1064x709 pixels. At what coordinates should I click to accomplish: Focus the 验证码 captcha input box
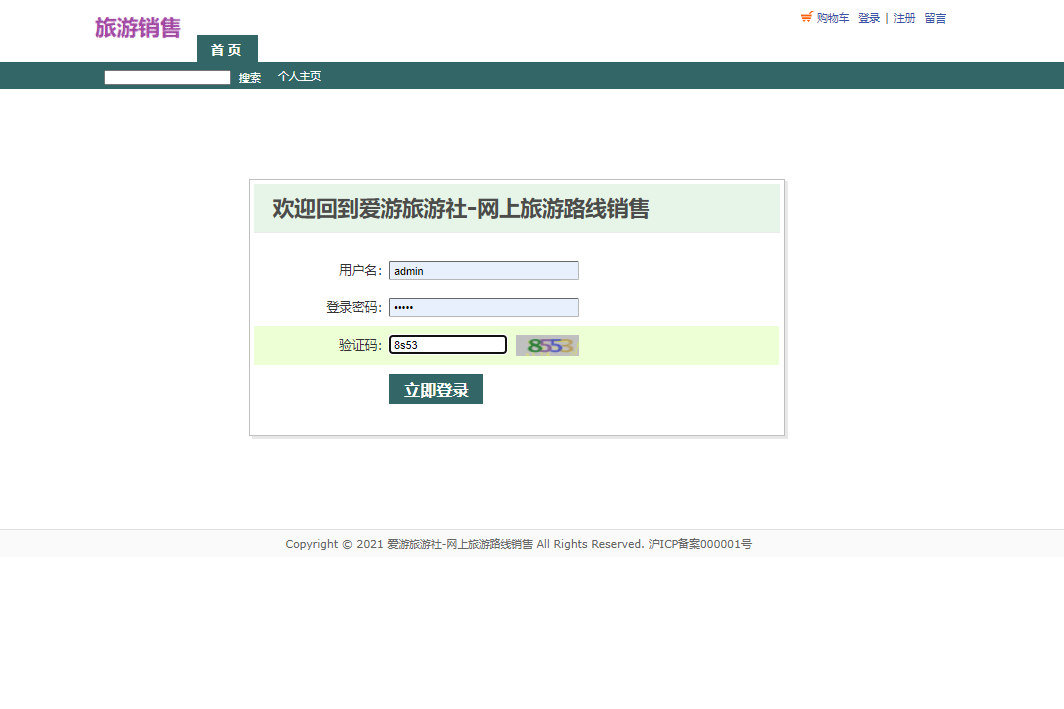[447, 344]
